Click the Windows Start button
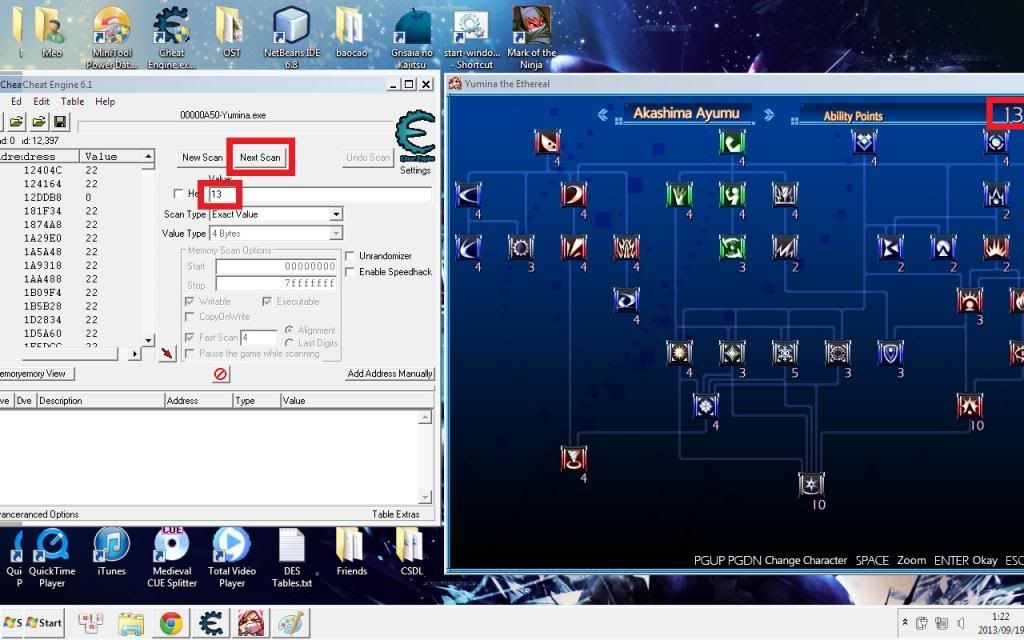This screenshot has height=640, width=1024. click(x=44, y=622)
